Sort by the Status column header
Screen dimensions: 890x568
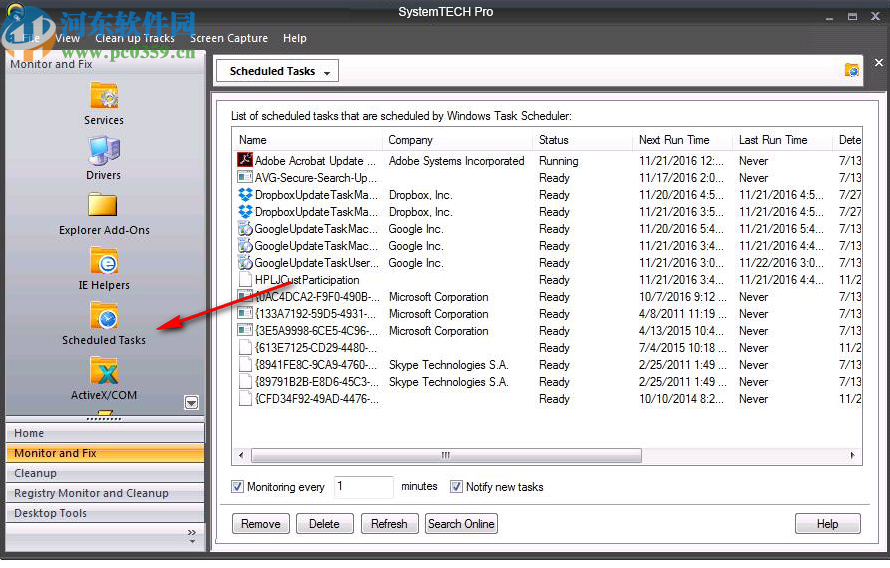(x=582, y=140)
